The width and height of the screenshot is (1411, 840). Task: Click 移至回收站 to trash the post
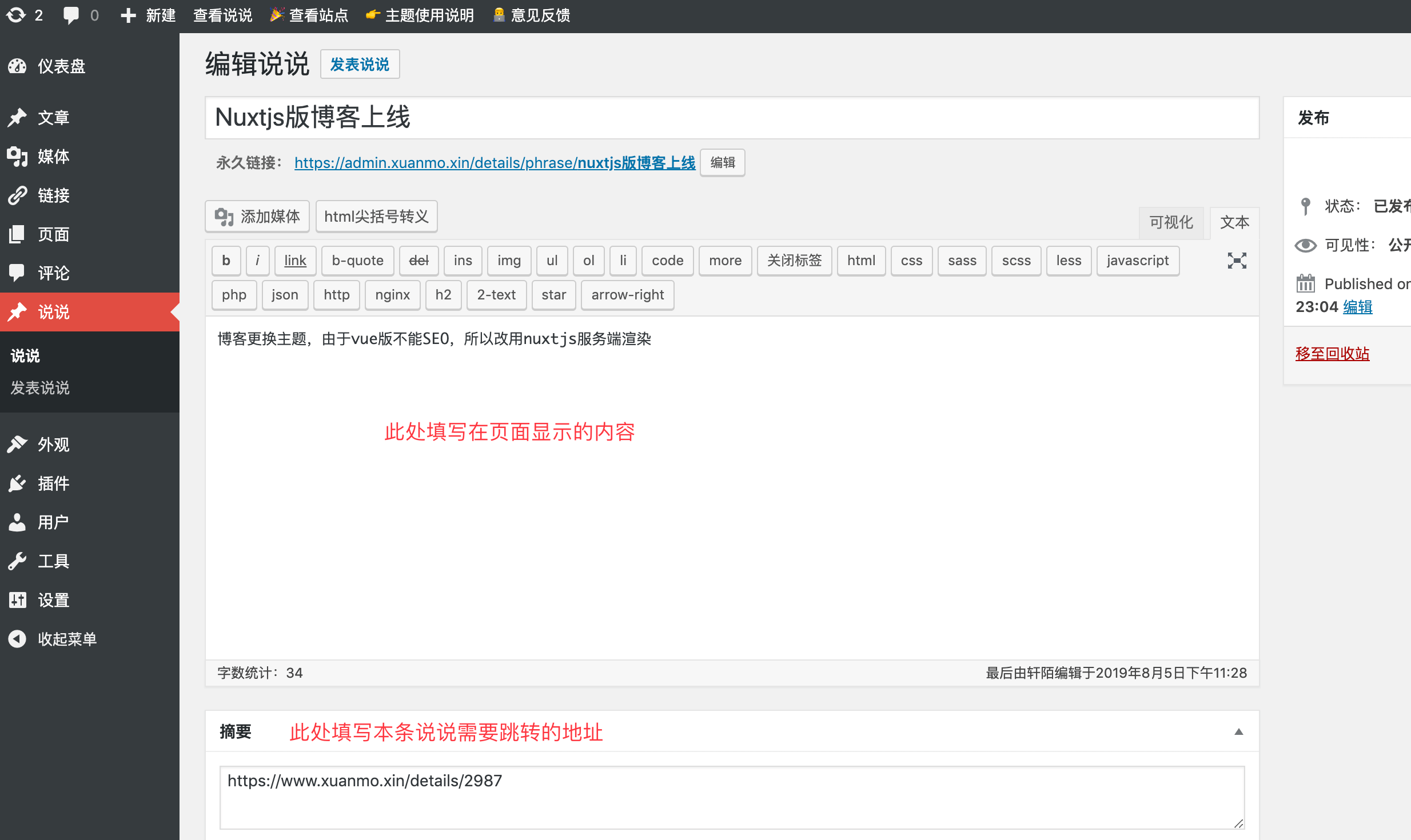point(1332,353)
